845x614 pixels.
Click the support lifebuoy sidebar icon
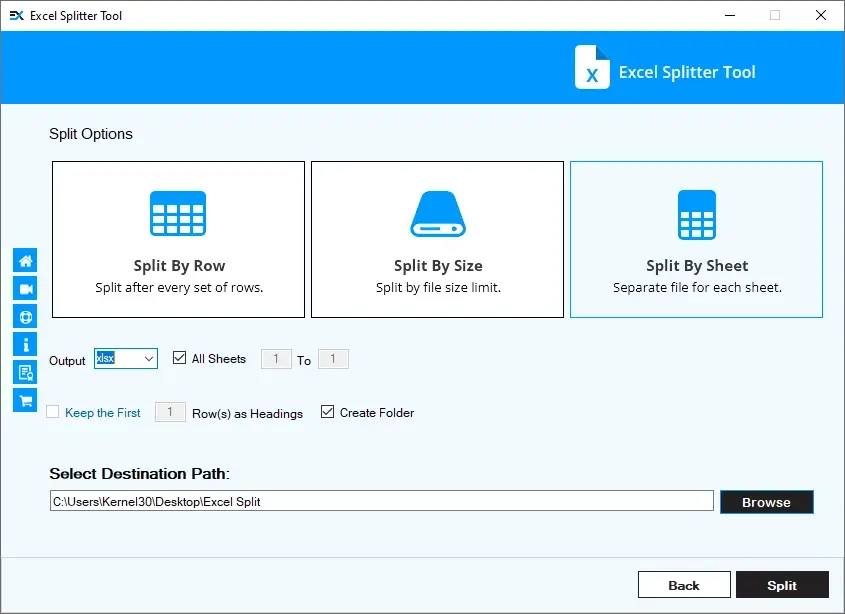coord(25,316)
